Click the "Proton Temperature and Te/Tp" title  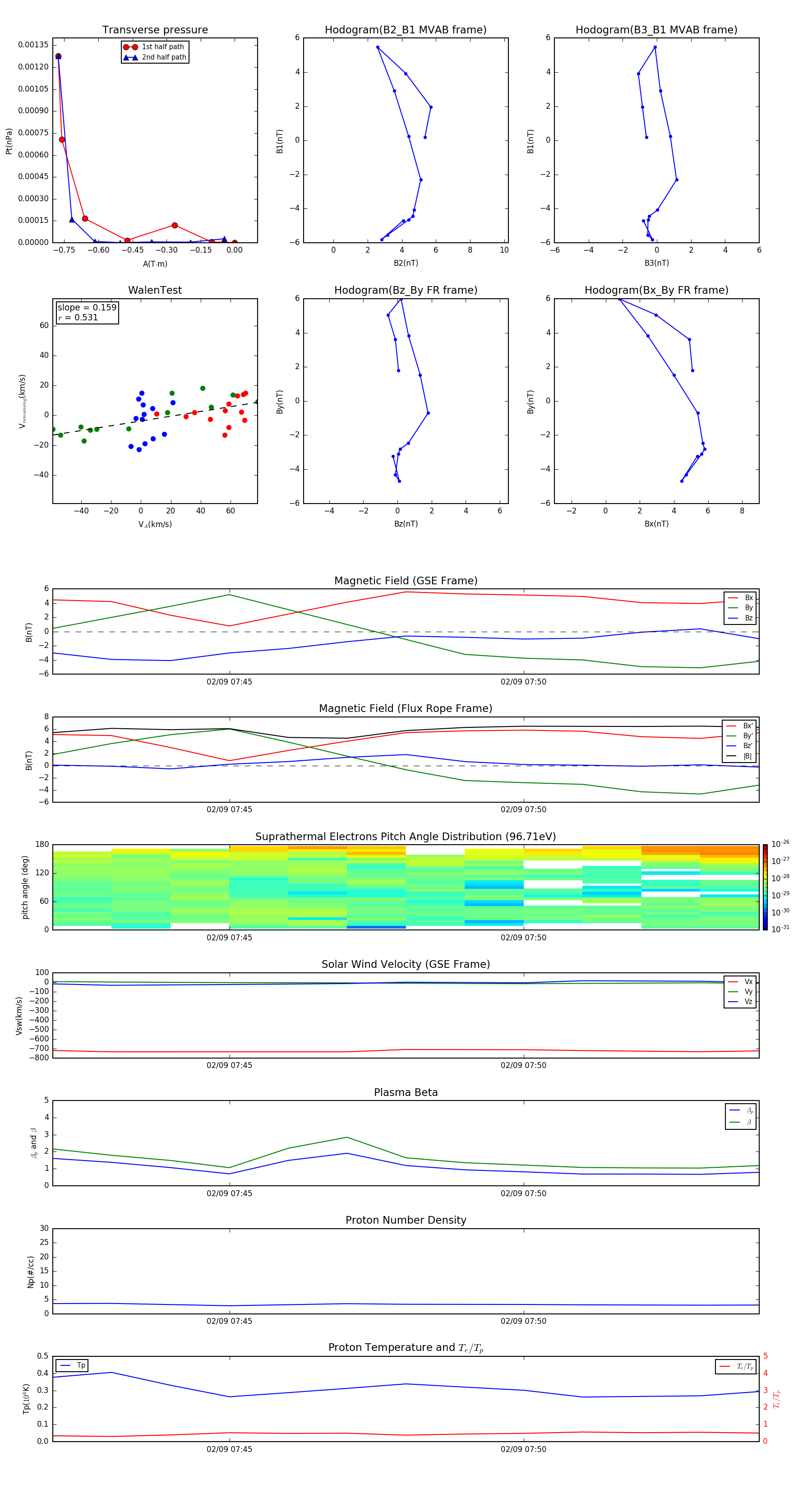[406, 1348]
